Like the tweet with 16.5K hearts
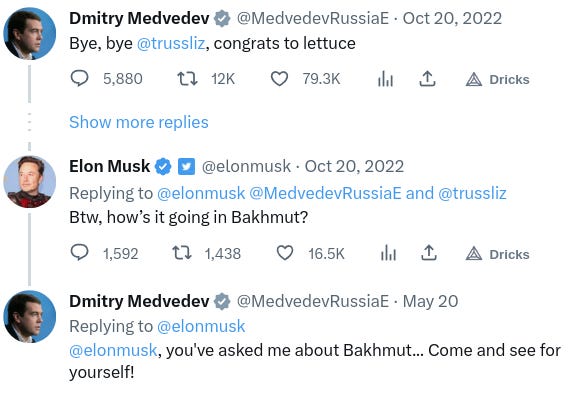The width and height of the screenshot is (586, 396). pyautogui.click(x=285, y=253)
